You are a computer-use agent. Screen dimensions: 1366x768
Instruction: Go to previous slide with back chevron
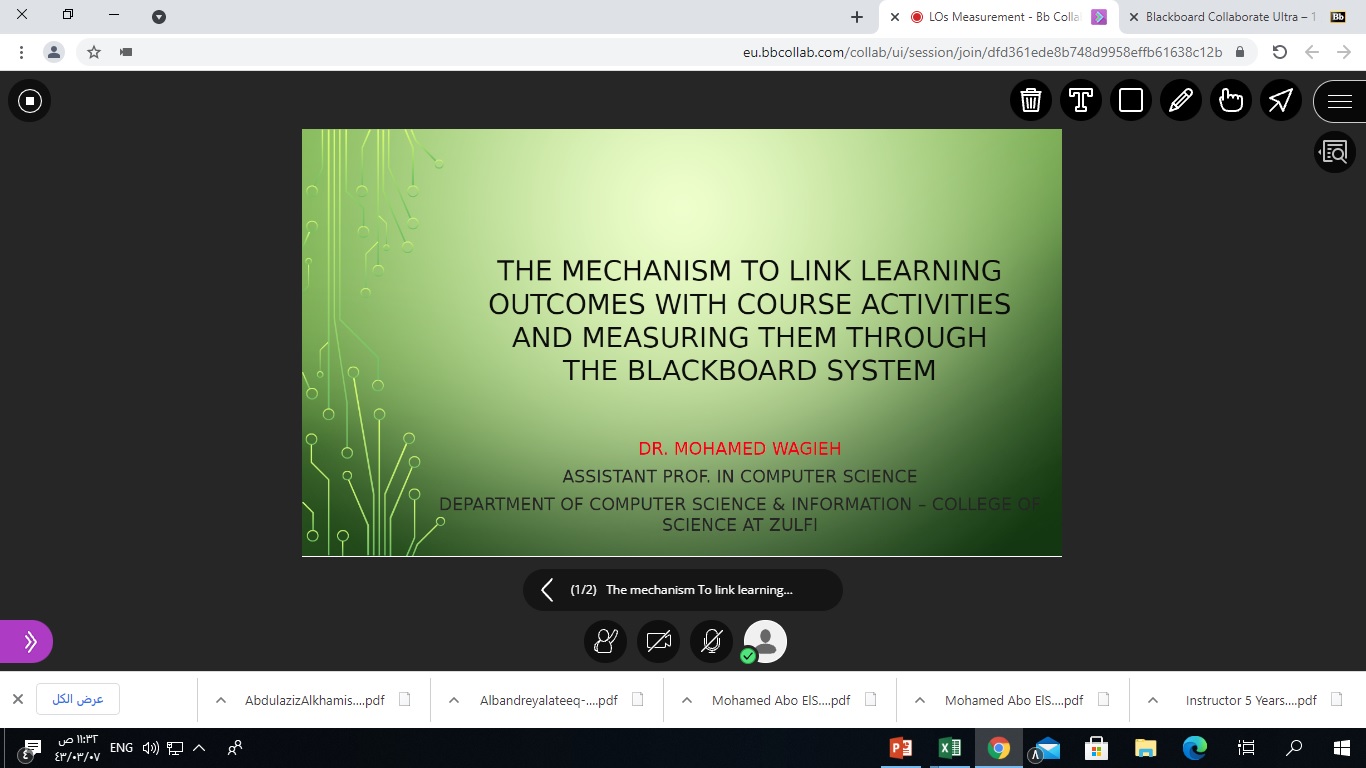(547, 590)
